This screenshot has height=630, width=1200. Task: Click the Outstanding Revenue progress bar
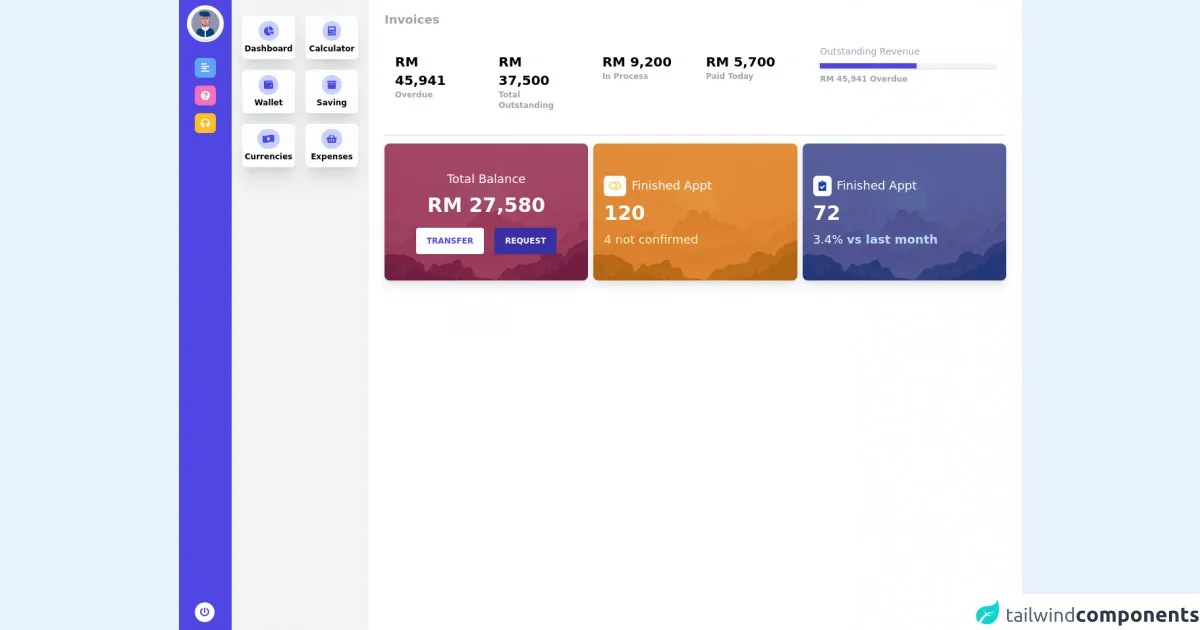click(908, 66)
